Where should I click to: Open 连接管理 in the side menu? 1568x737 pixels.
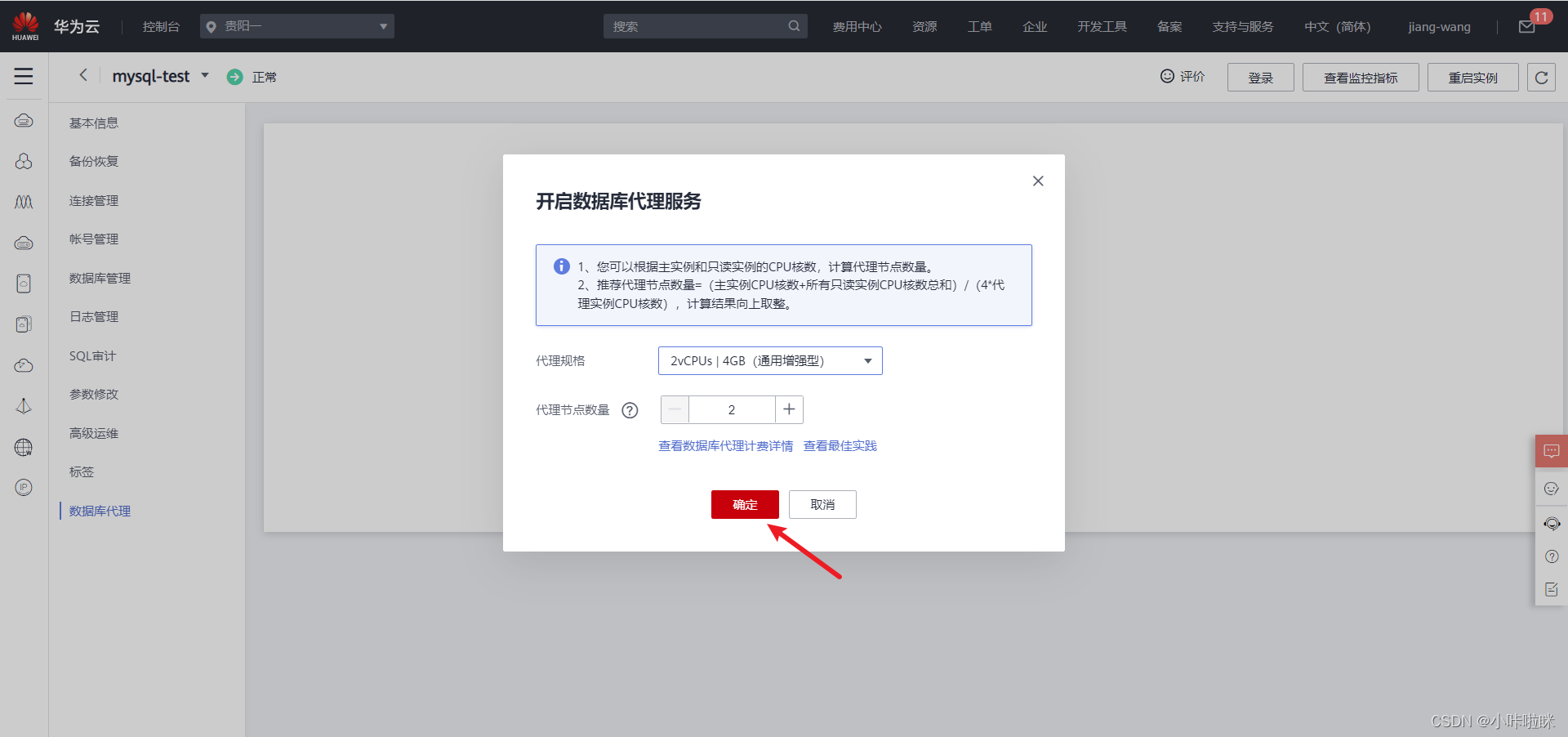(x=94, y=200)
